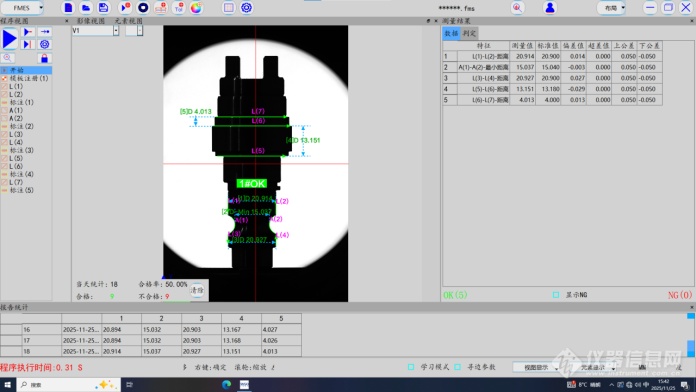Switch to the 影像视图 tab
The height and width of the screenshot is (392, 696).
91,21
